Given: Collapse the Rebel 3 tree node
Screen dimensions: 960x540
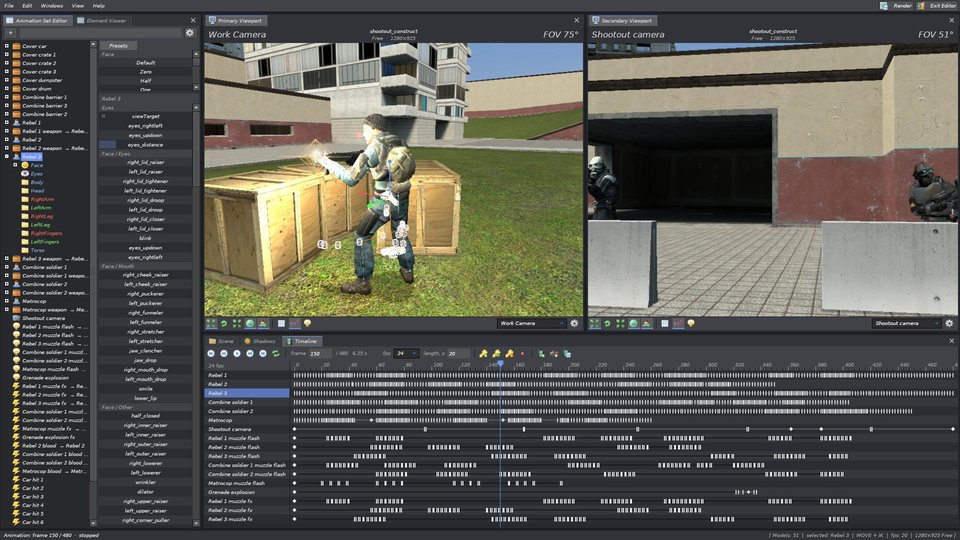Looking at the screenshot, I should 7,157.
